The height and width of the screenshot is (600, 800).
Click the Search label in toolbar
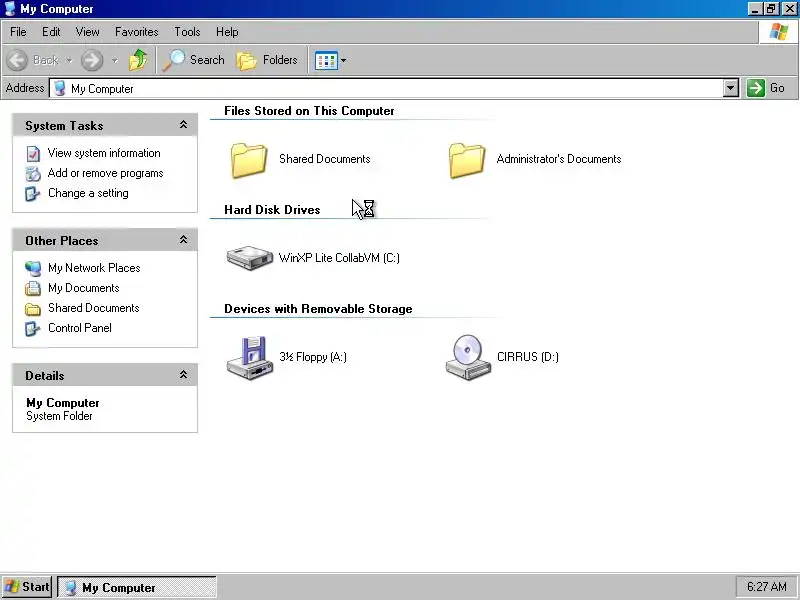207,60
